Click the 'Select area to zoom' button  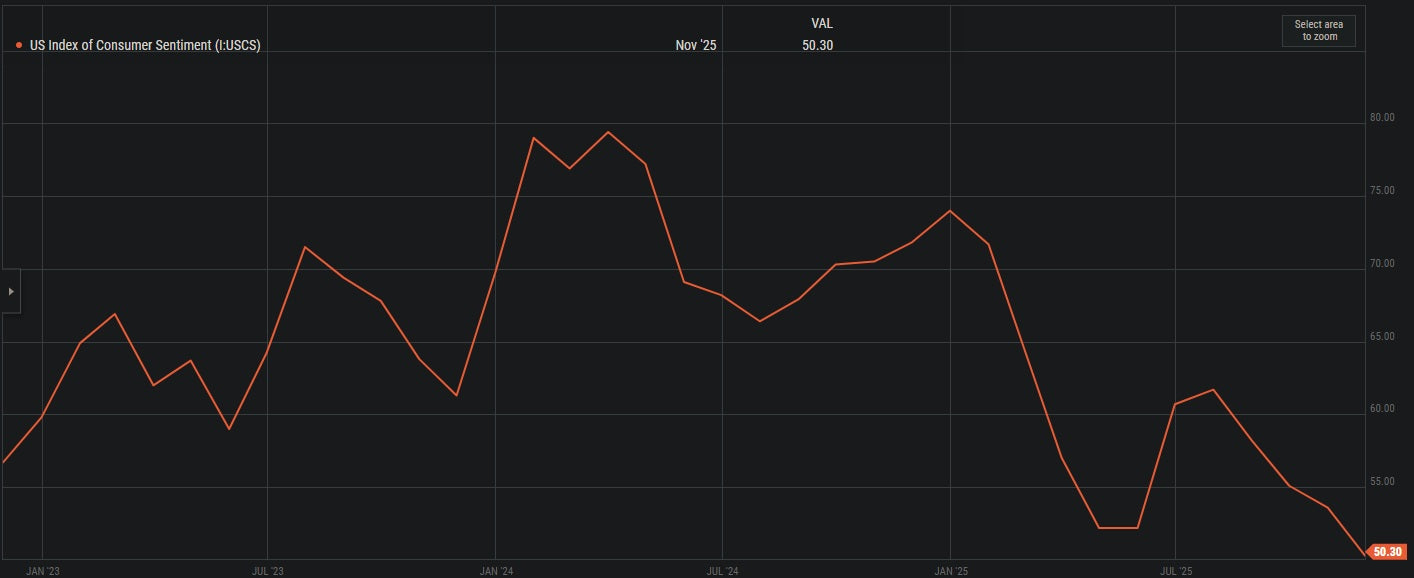1318,30
